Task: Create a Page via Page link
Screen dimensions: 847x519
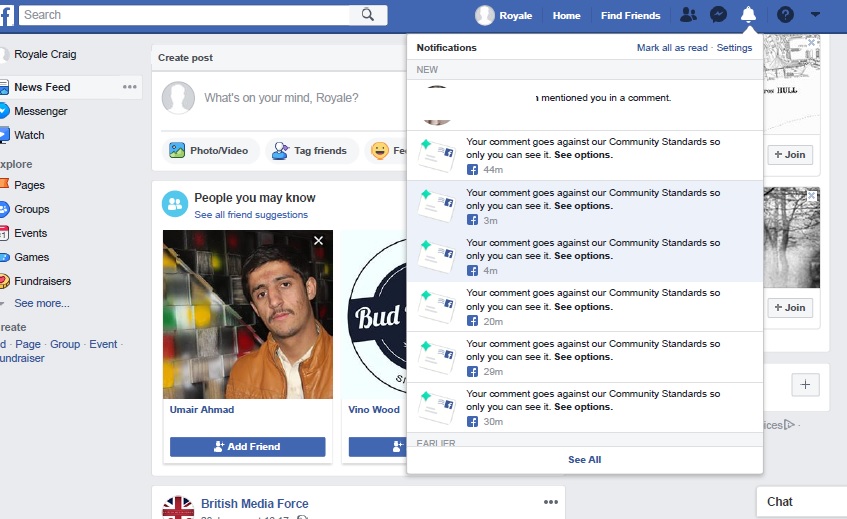Action: coord(28,344)
